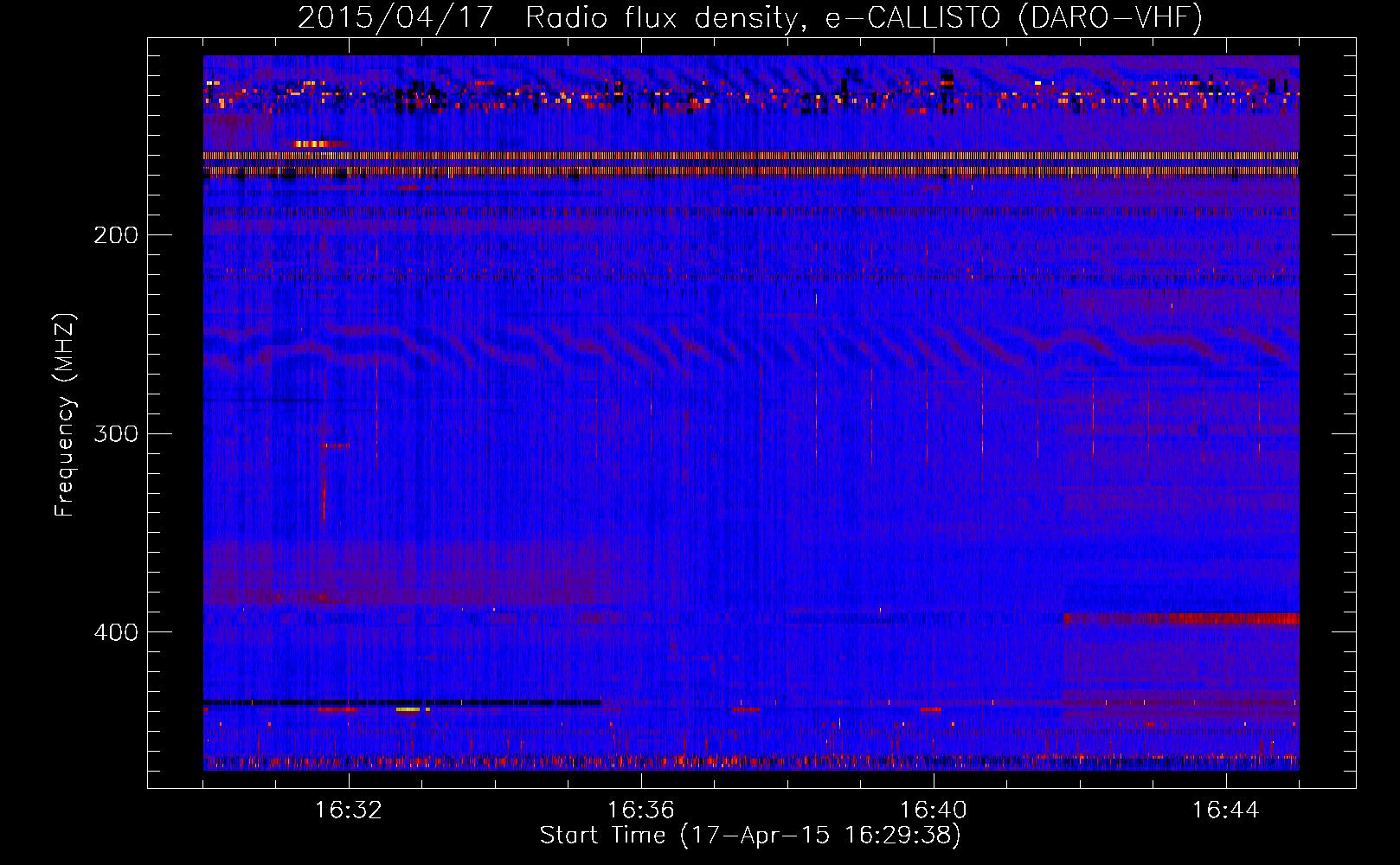Viewport: 1400px width, 865px height.
Task: Click the 16:36 time tick label
Action: (641, 811)
